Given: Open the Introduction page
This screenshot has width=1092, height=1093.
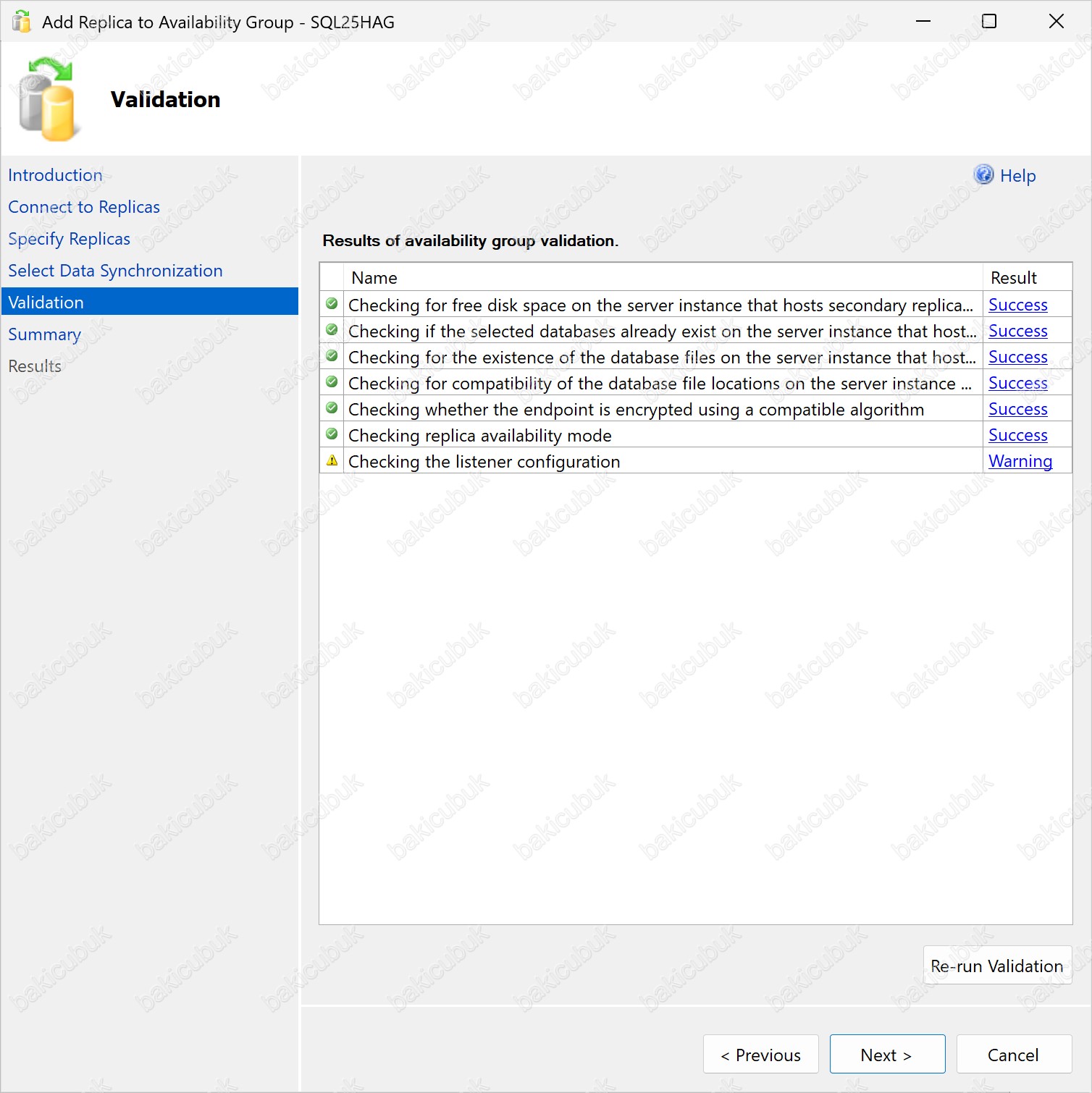Looking at the screenshot, I should coord(55,175).
